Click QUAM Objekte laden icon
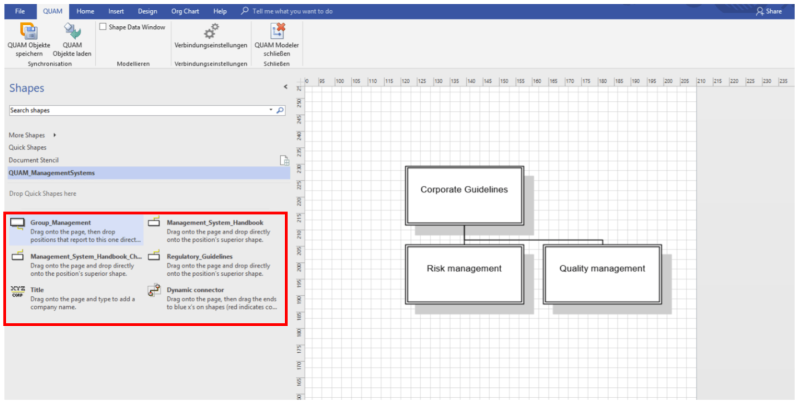The height and width of the screenshot is (402, 800). tap(72, 31)
